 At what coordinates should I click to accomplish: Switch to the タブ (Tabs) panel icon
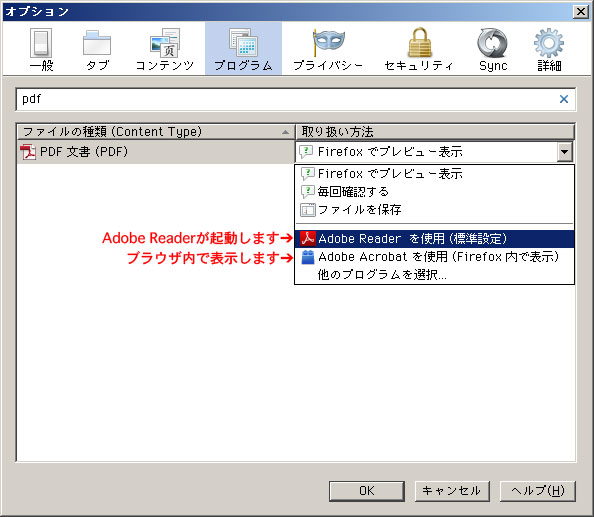click(x=97, y=49)
